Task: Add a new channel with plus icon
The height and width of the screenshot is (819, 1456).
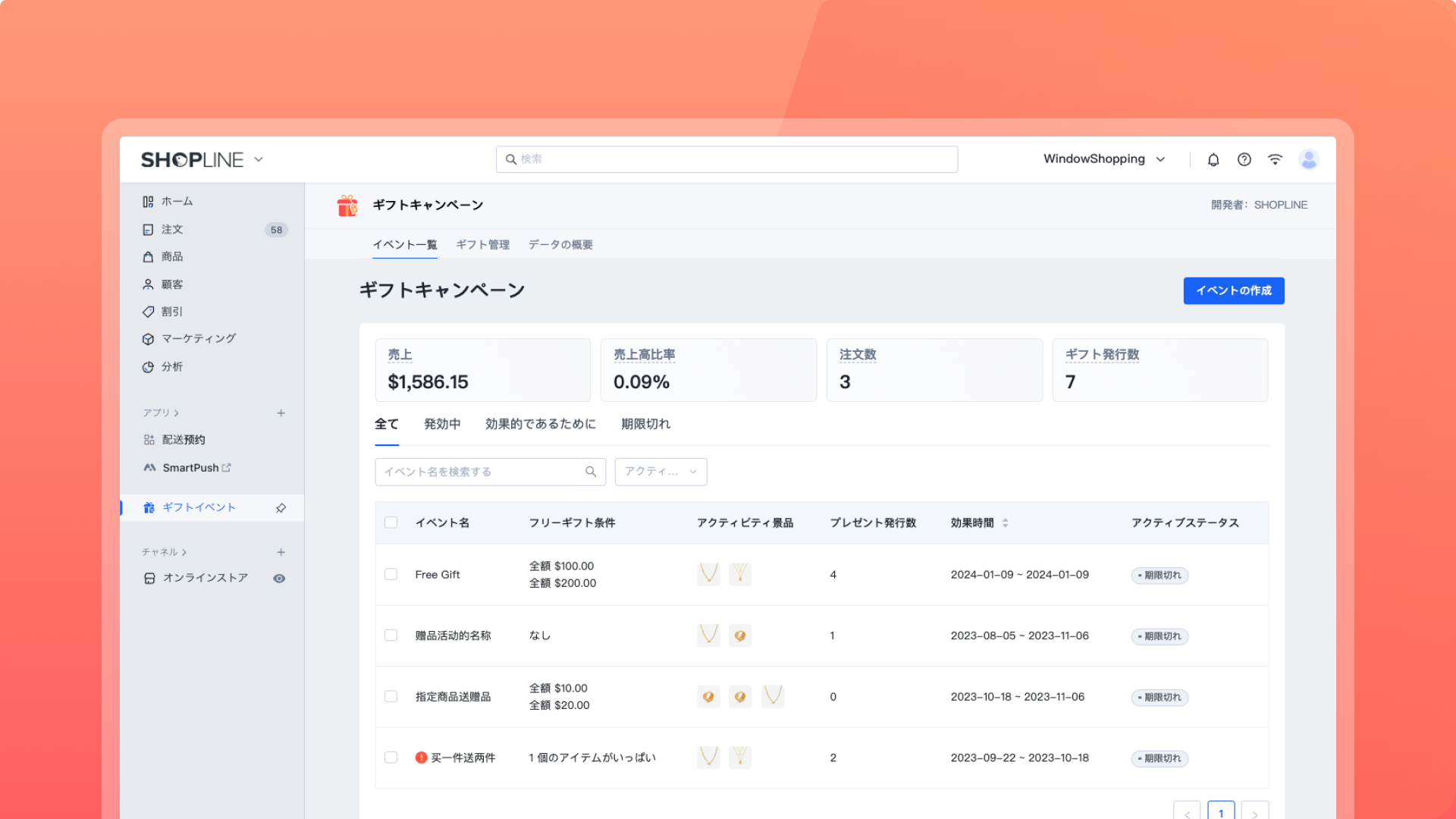Action: (281, 552)
